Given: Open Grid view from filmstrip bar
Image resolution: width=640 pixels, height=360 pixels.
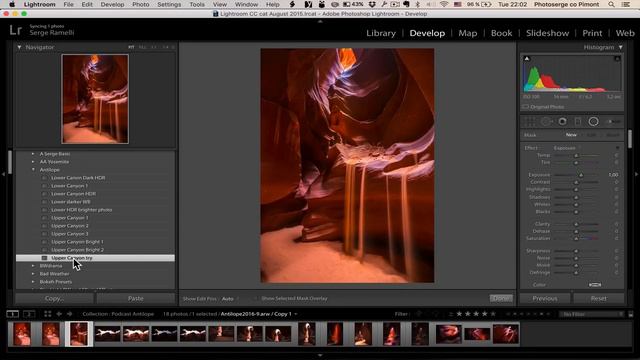Looking at the screenshot, I should pyautogui.click(x=48, y=314).
